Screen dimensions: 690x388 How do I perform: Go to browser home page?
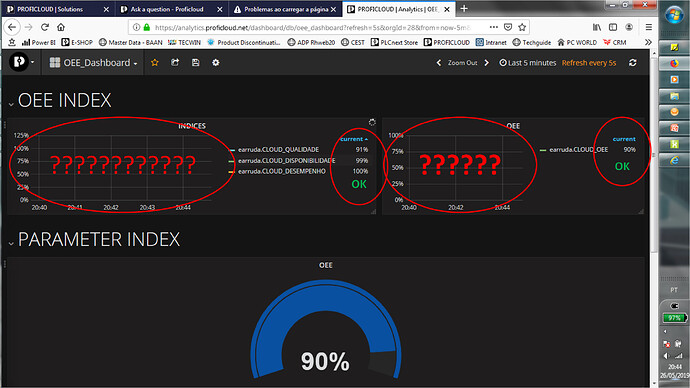tap(61, 27)
